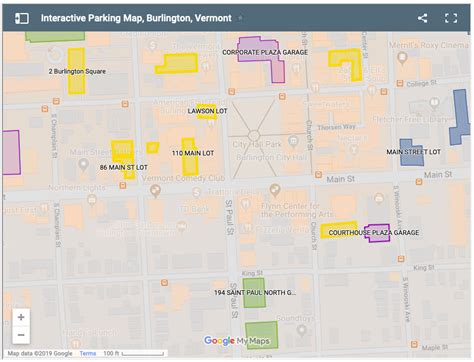Open the Google My Maps logo link

click(x=236, y=341)
